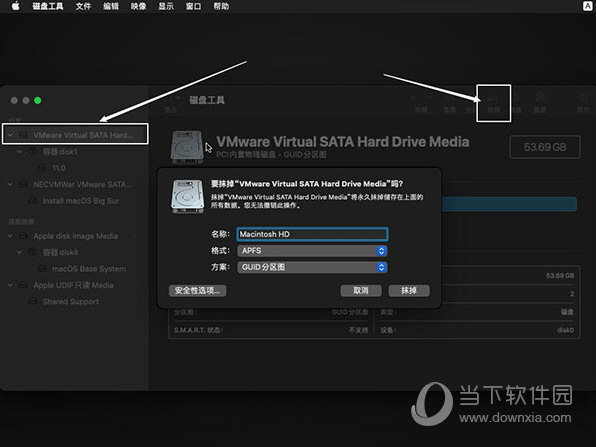Collapse the VMware Virtual SATA Hard disk row
The image size is (596, 447).
[10, 135]
